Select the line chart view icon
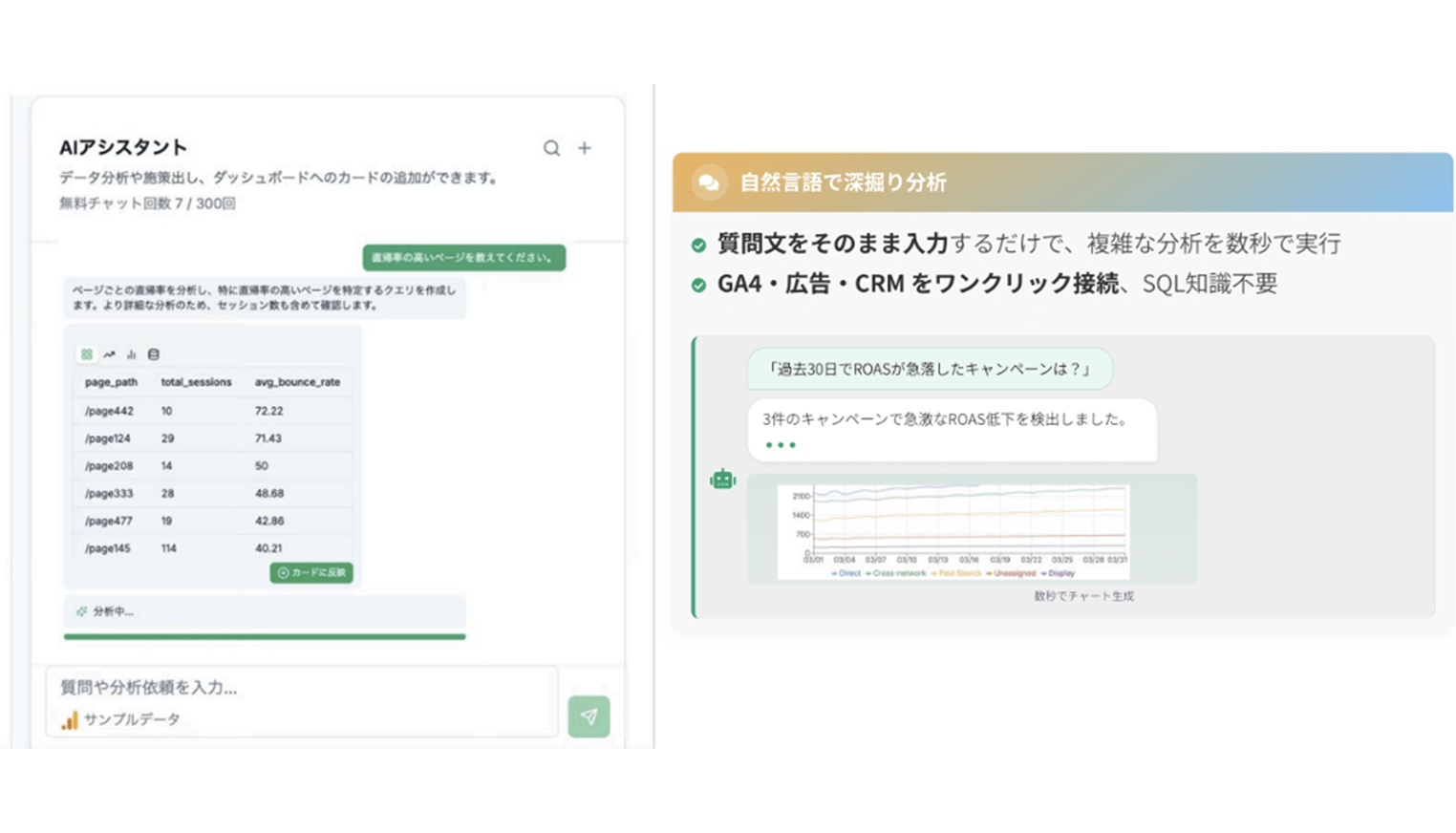Screen dimensions: 1456x833 [109, 354]
